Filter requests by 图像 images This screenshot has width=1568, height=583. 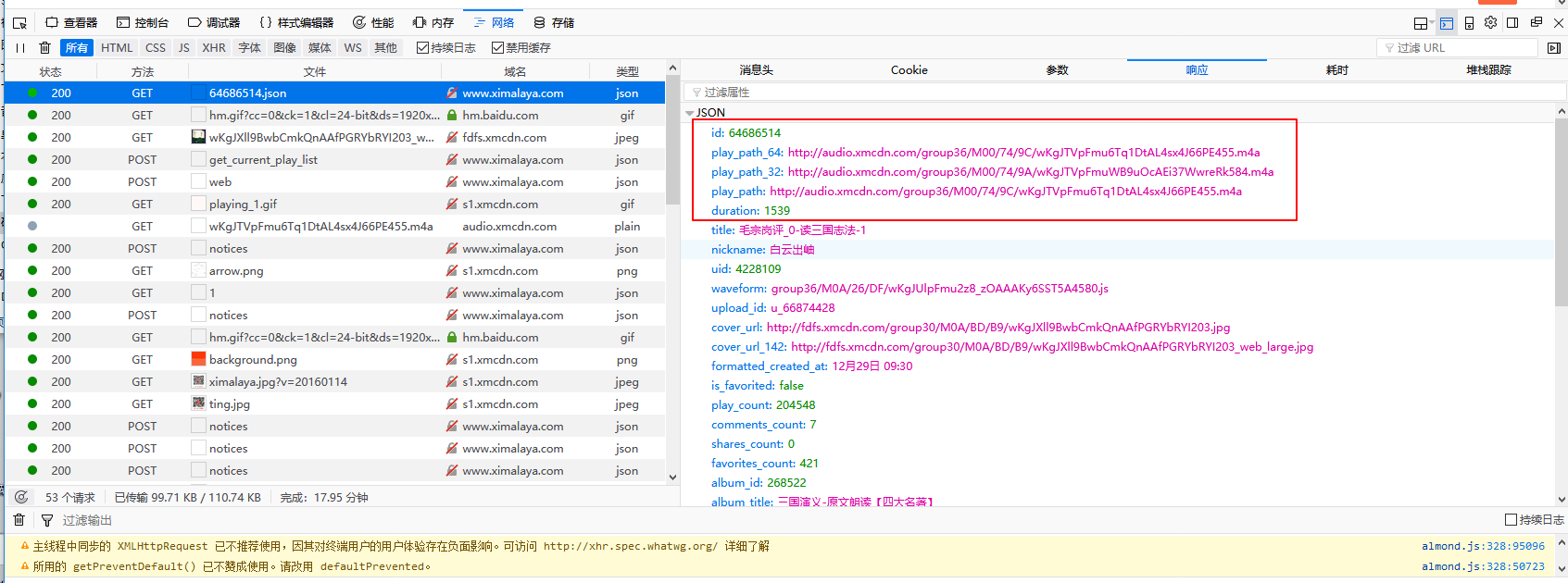tap(285, 48)
